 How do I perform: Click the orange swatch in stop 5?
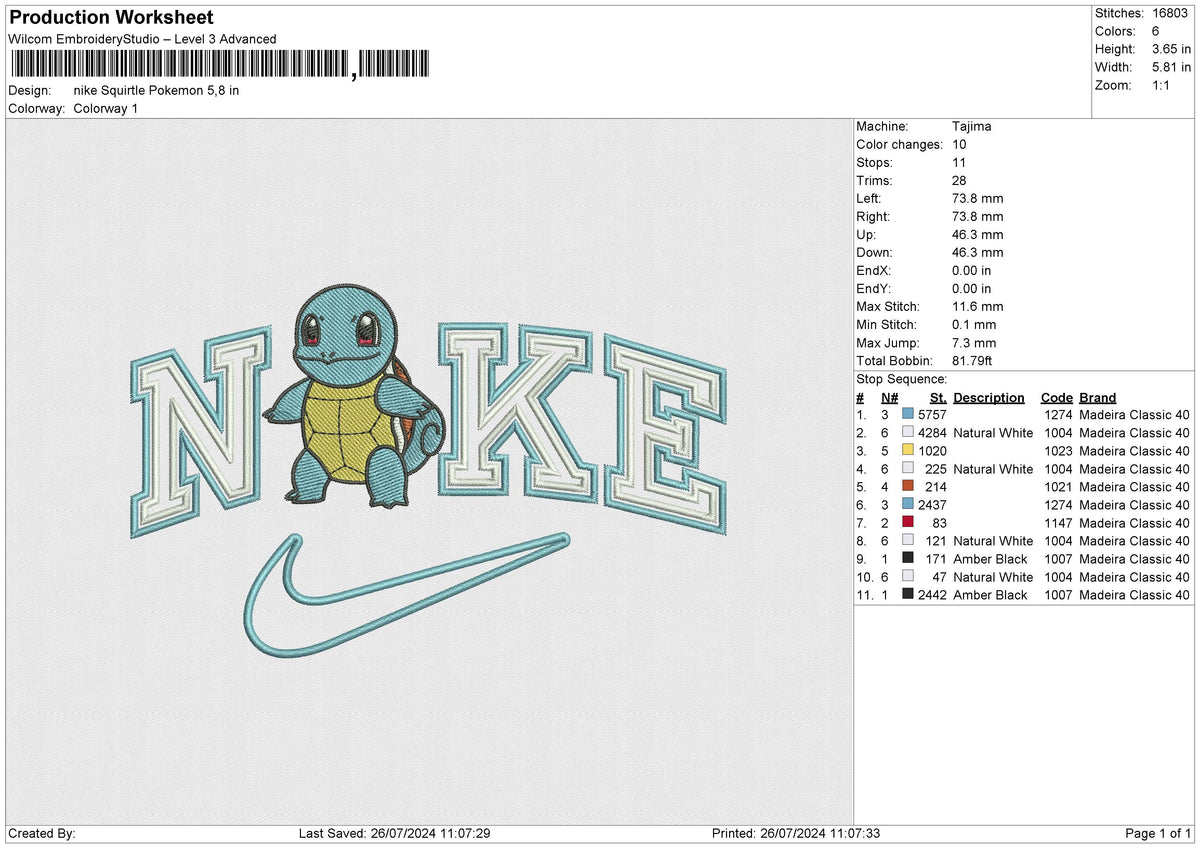[x=908, y=487]
